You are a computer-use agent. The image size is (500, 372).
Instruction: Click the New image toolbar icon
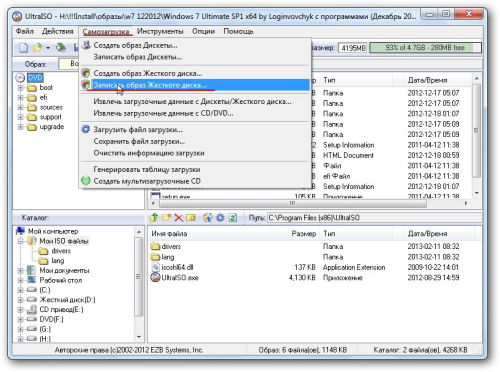pyautogui.click(x=23, y=48)
